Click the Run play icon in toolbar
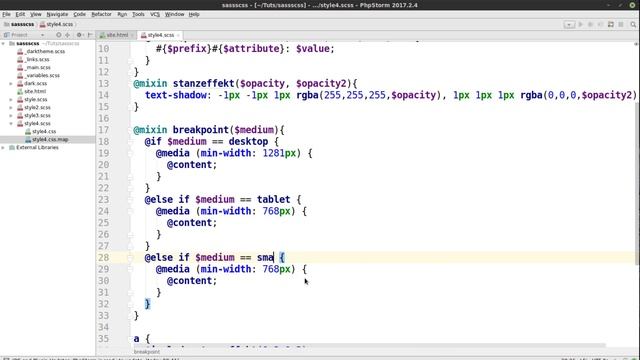Screen dimensions: 640x360 pyautogui.click(x=580, y=24)
